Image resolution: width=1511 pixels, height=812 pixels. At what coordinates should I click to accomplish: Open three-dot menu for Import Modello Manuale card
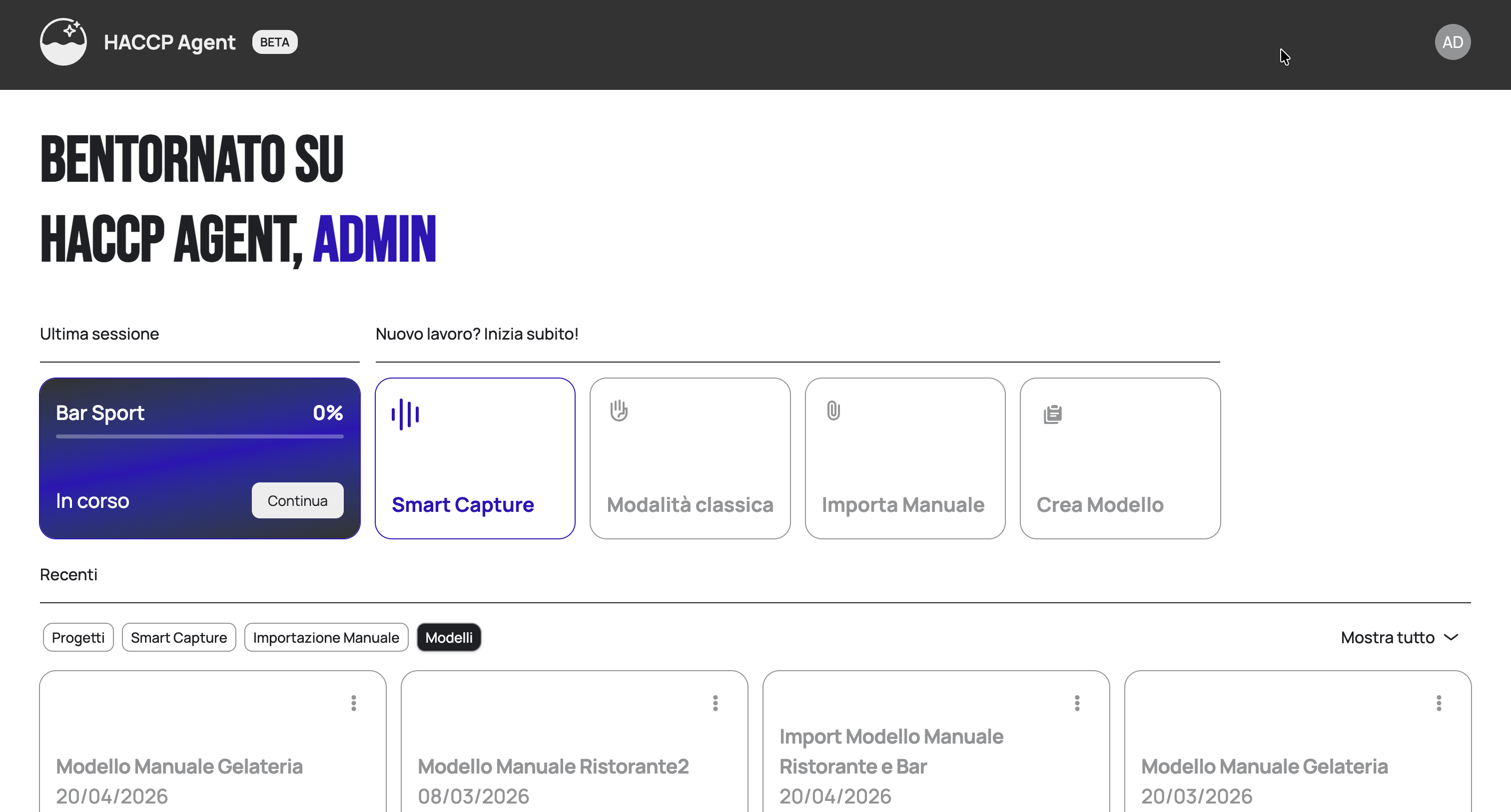point(1076,703)
